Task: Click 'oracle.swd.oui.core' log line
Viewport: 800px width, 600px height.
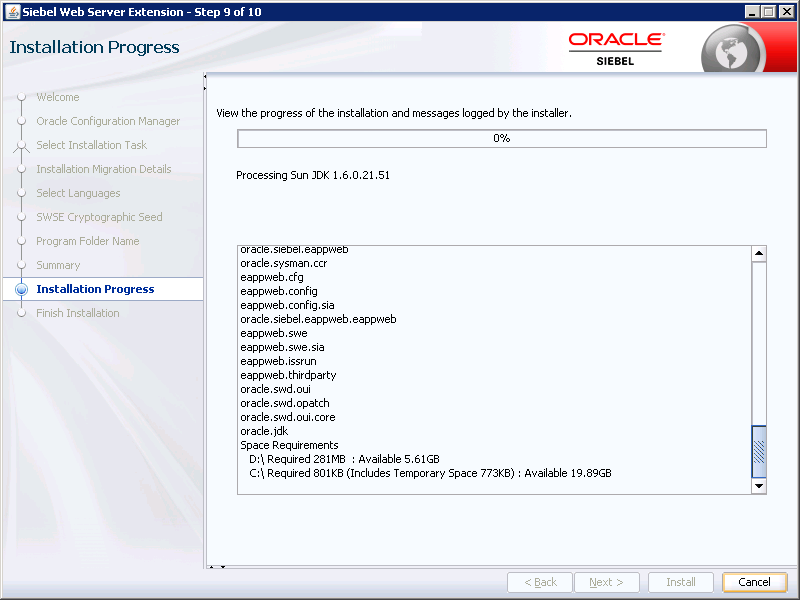Action: tap(288, 417)
